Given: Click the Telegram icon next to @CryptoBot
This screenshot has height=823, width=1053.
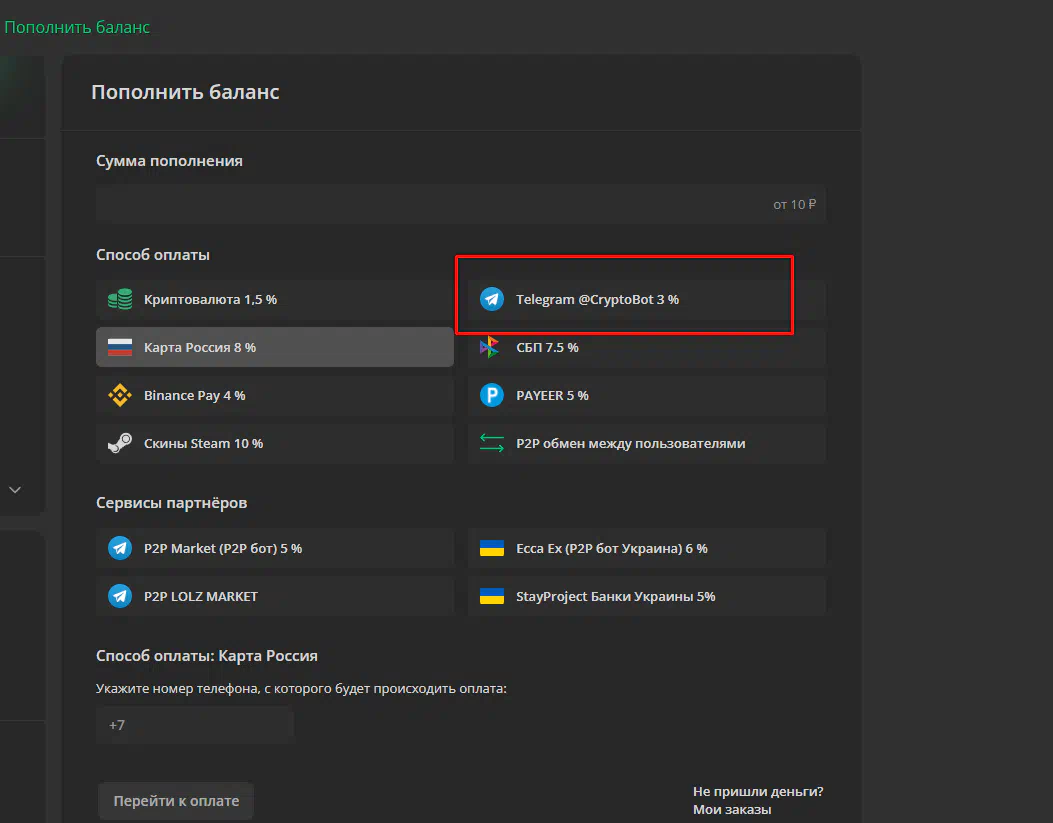Looking at the screenshot, I should (492, 299).
